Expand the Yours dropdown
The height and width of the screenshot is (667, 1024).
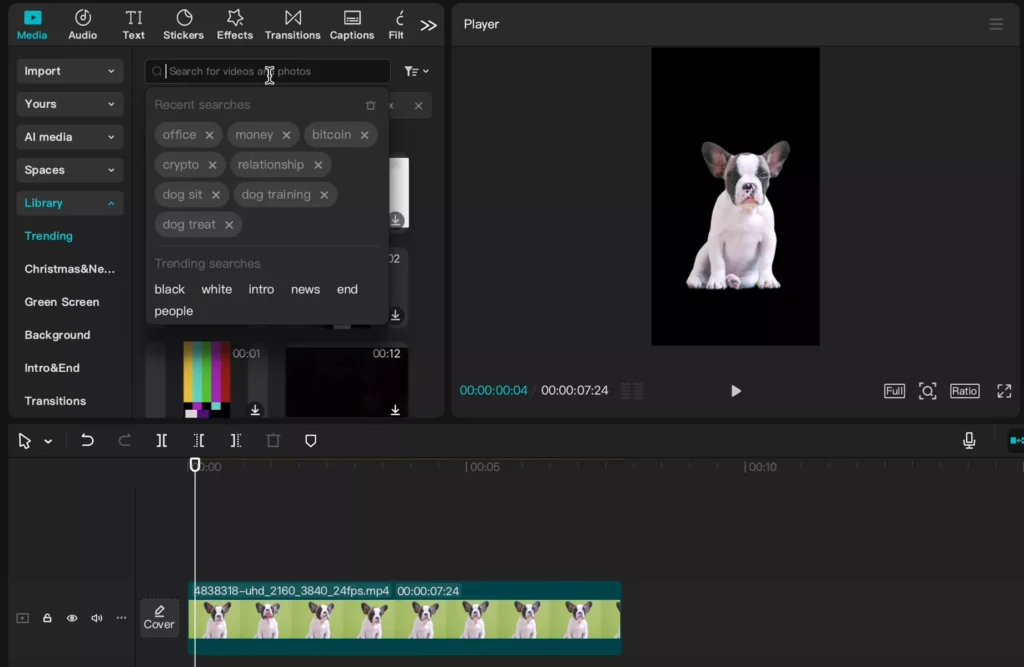tap(69, 104)
